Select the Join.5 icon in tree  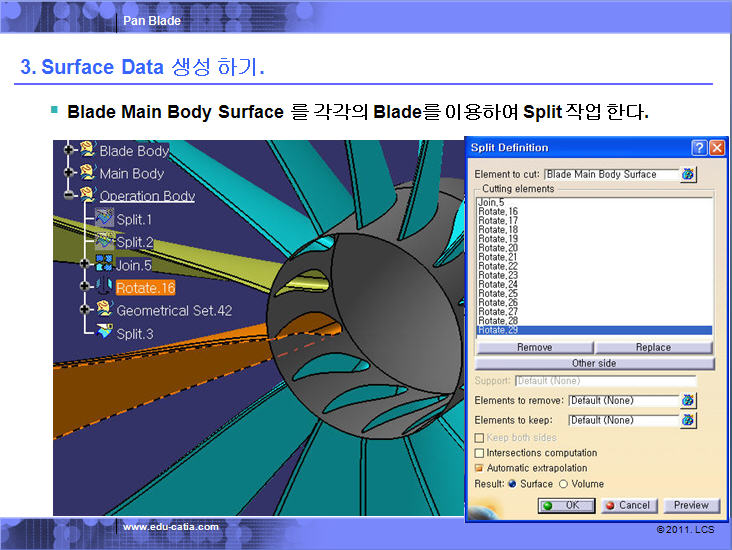click(x=104, y=264)
